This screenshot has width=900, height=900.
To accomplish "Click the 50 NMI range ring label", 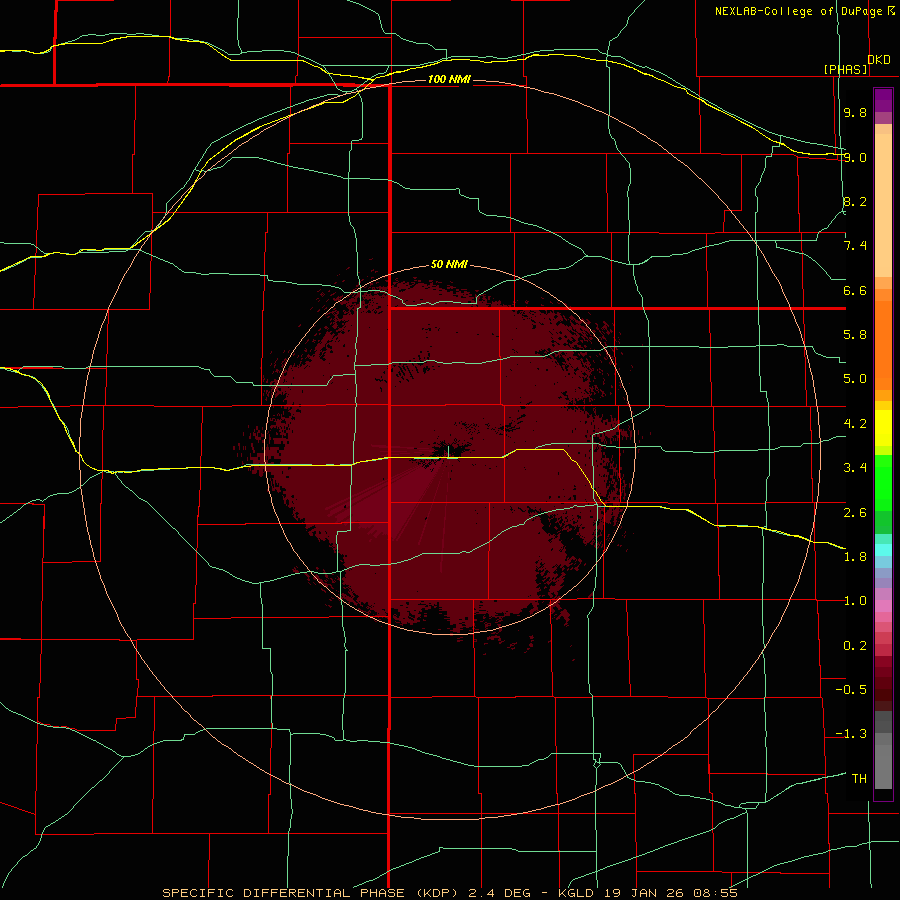I will pos(449,264).
